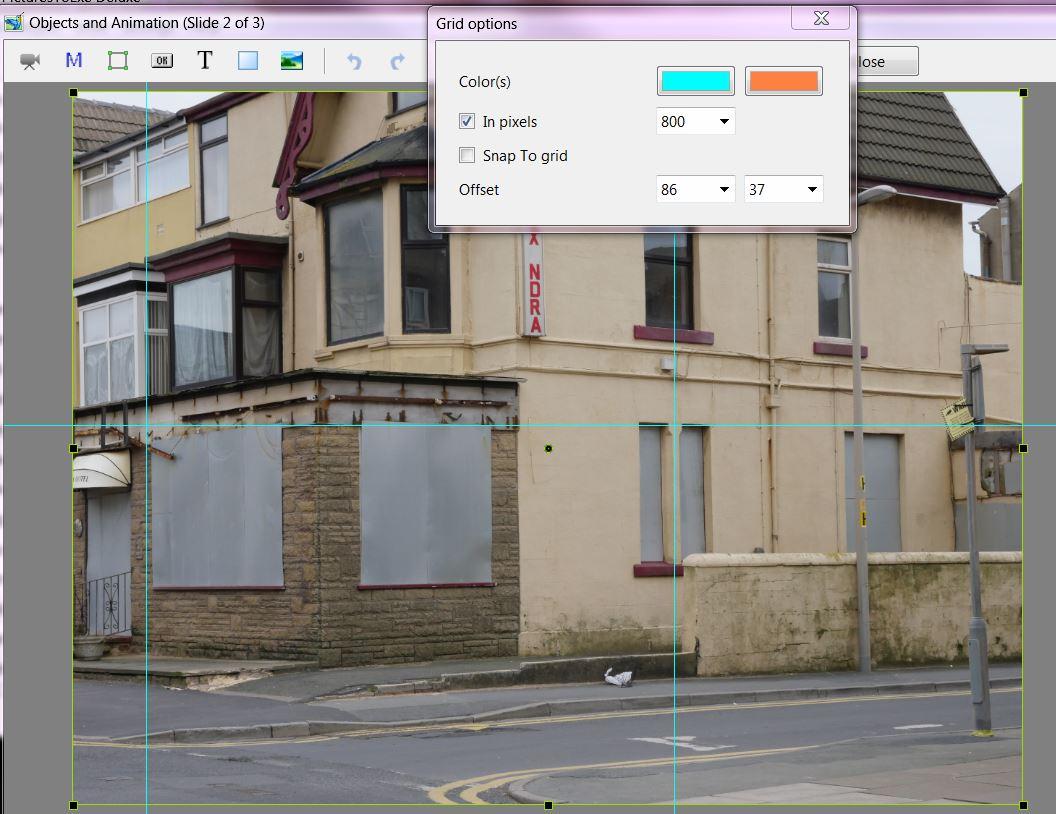Insert a blue rectangle object icon
The height and width of the screenshot is (814, 1056).
[248, 61]
